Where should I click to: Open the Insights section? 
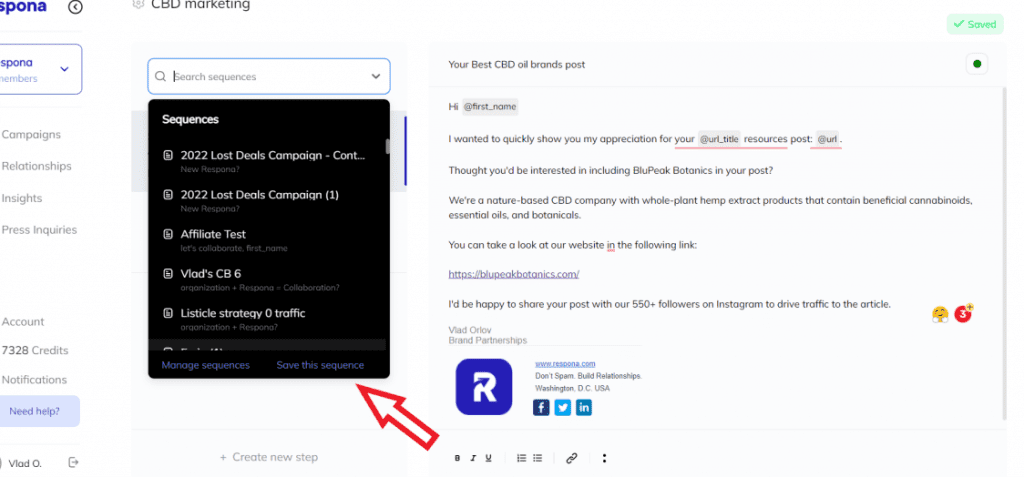(22, 198)
